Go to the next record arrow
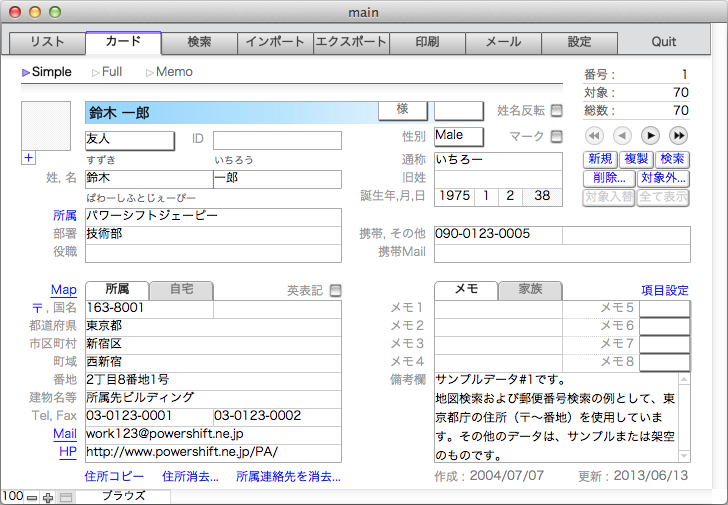This screenshot has height=505, width=728. [650, 135]
